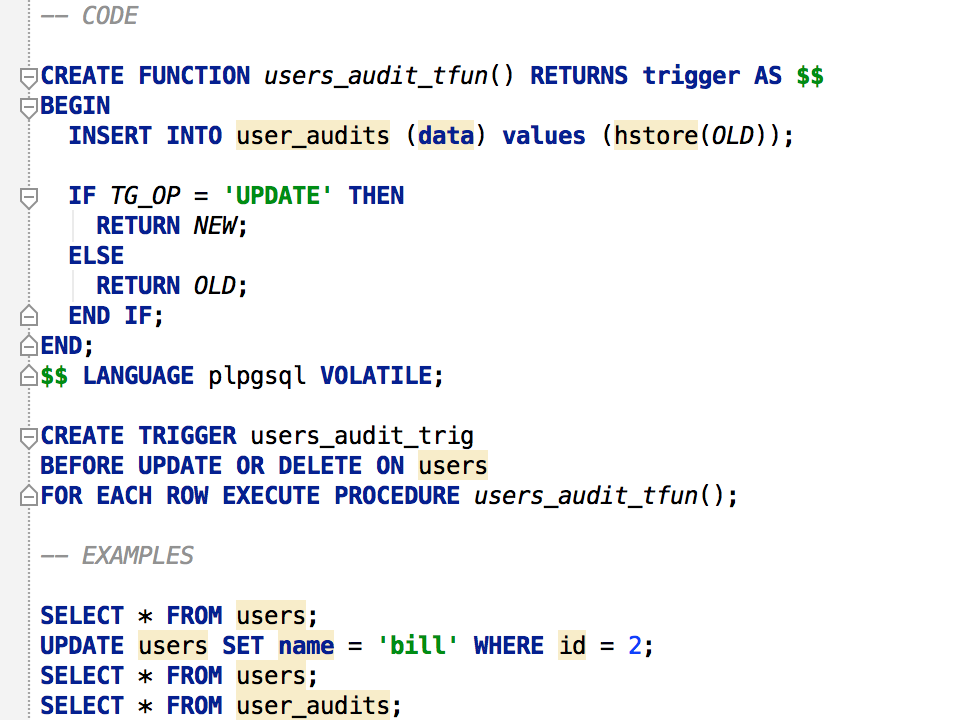Collapse the CREATE TRIGGER users_audit_trig block
The height and width of the screenshot is (720, 980).
(x=28, y=436)
